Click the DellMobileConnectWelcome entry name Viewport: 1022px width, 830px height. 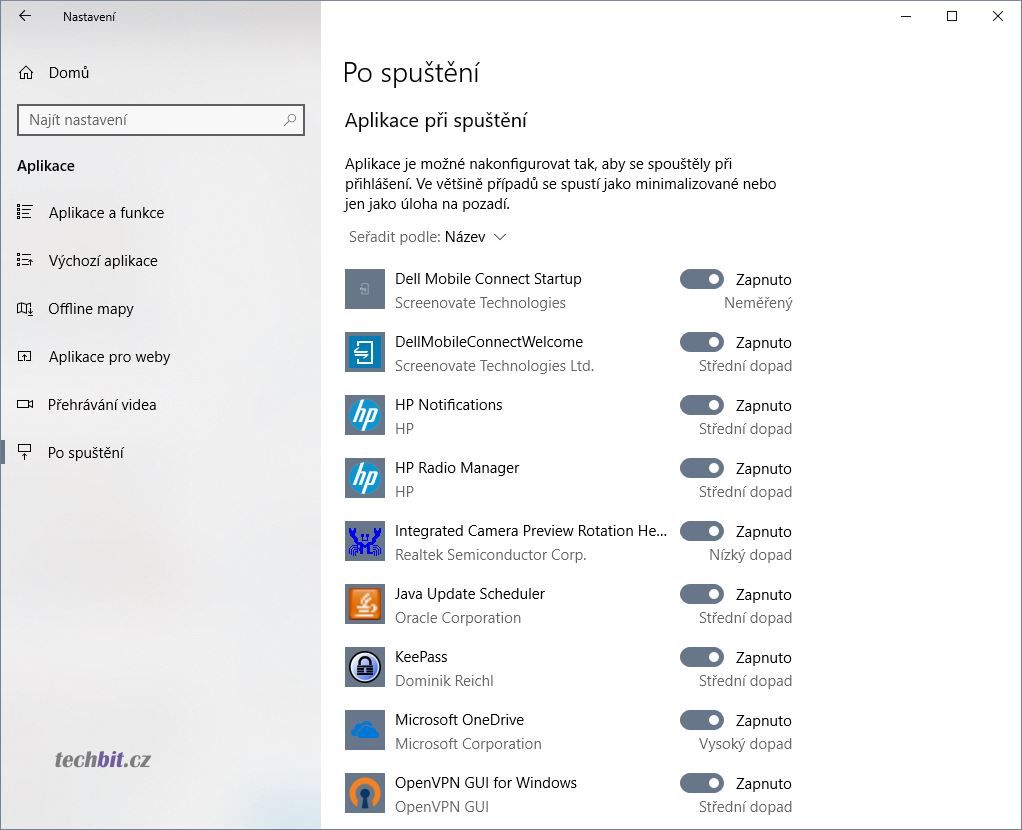(x=489, y=342)
